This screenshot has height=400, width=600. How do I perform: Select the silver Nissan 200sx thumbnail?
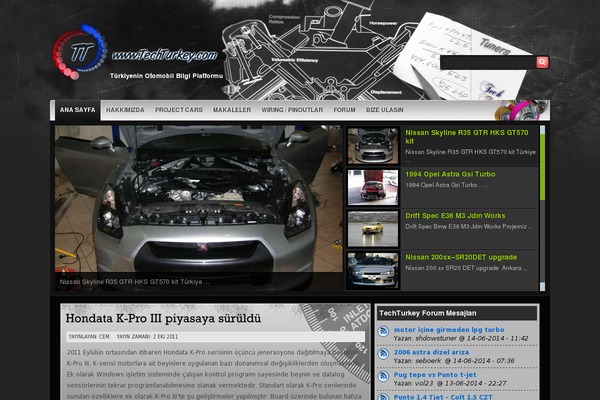(x=373, y=271)
